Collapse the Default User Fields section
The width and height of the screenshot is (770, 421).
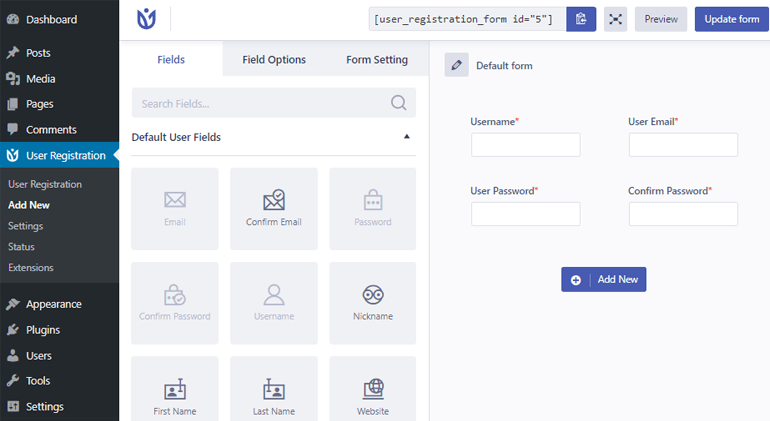(x=407, y=137)
